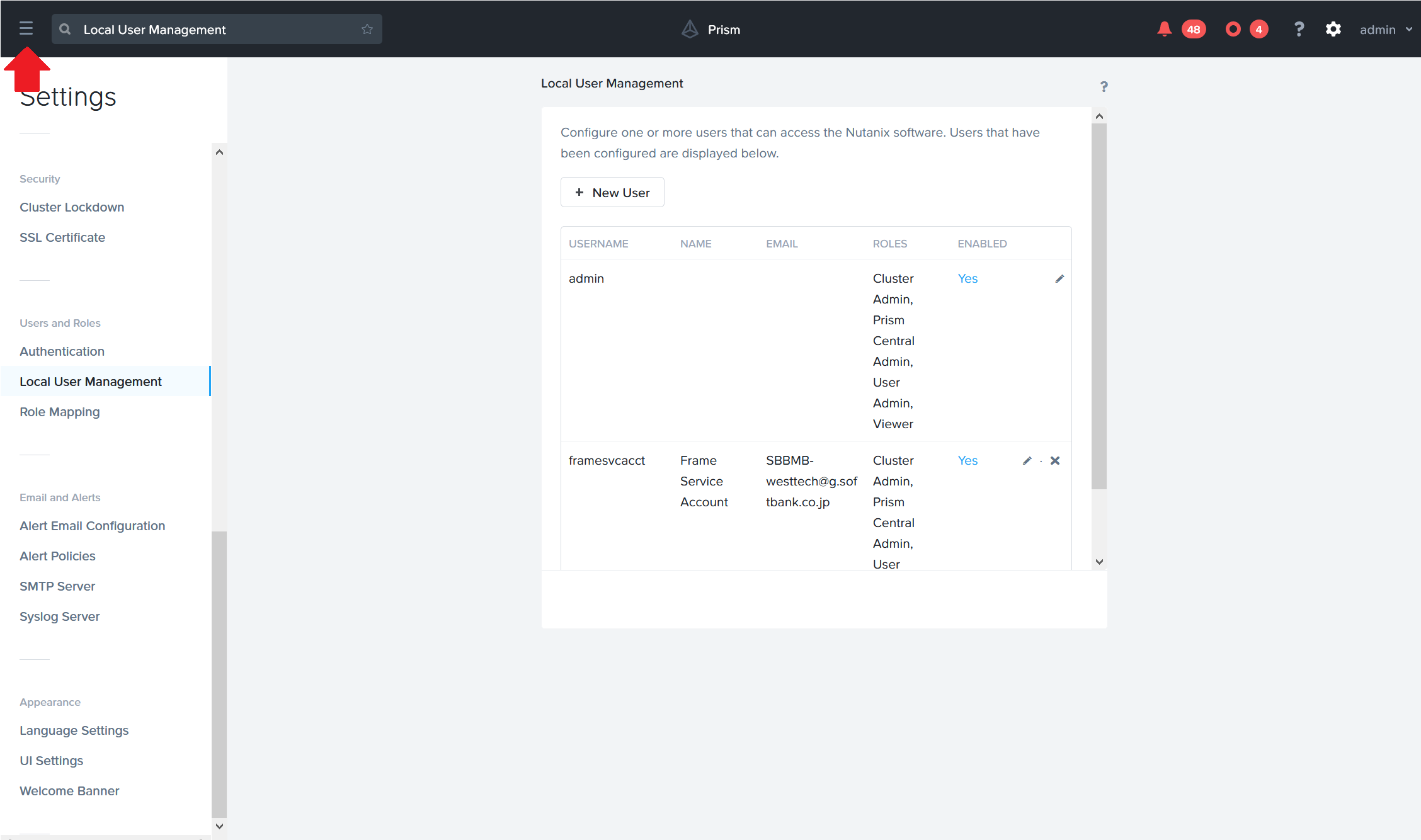The image size is (1421, 840).
Task: Select the framesvcacct username cell
Action: click(x=607, y=460)
